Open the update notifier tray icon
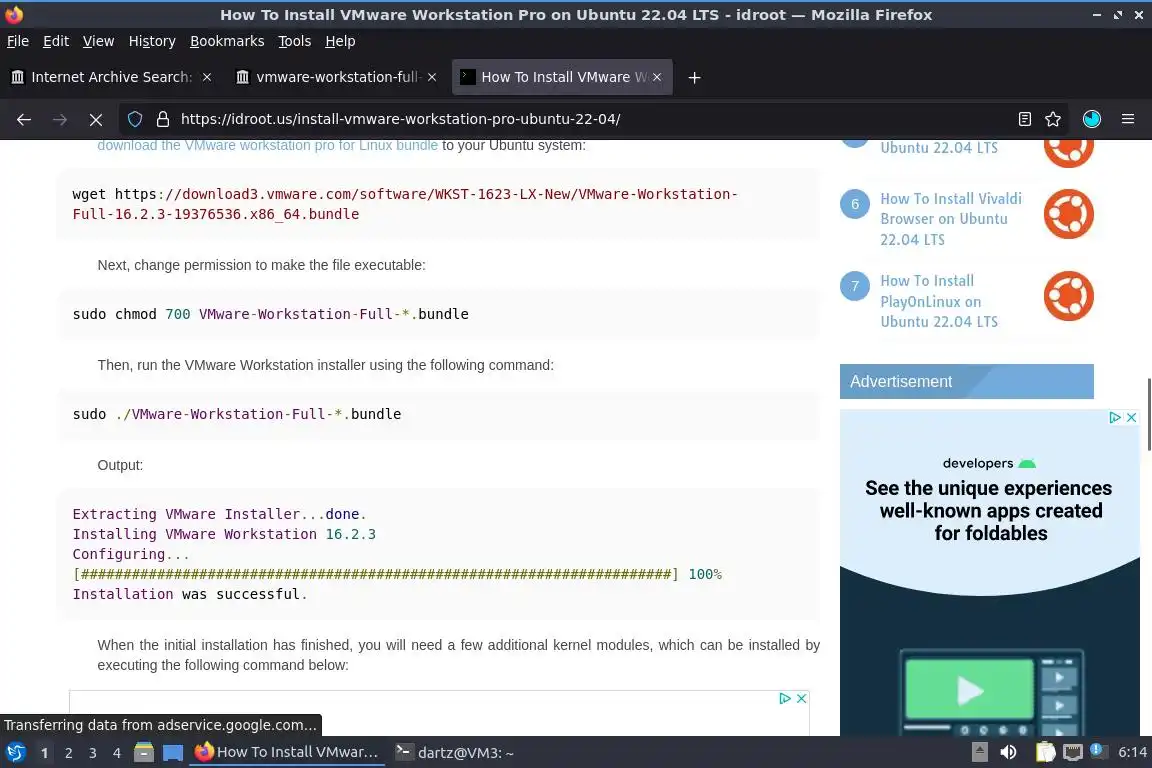This screenshot has height=768, width=1152. [1097, 750]
